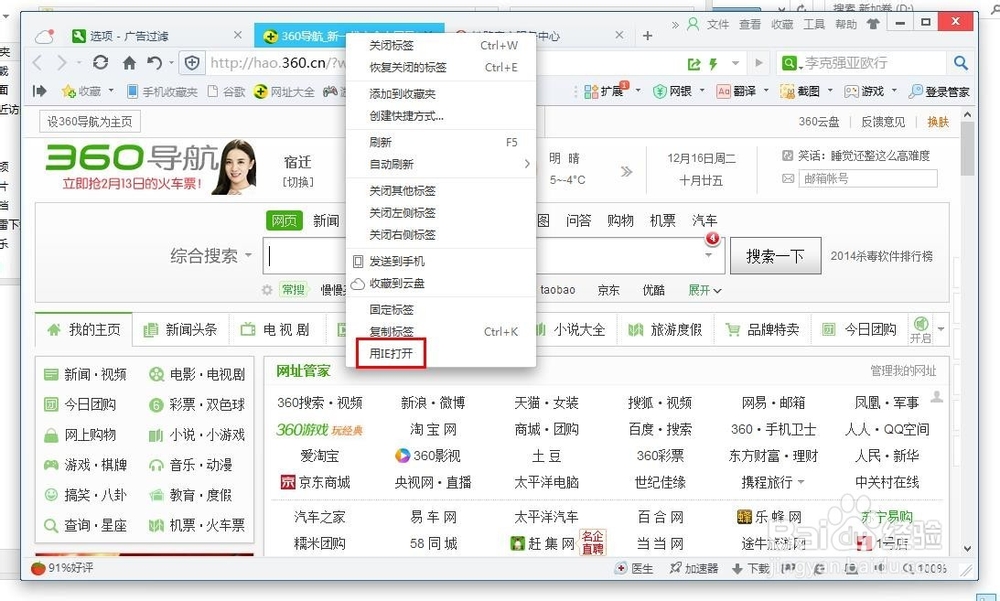Click 登录管家 login manager
The width and height of the screenshot is (1000, 601).
[939, 91]
